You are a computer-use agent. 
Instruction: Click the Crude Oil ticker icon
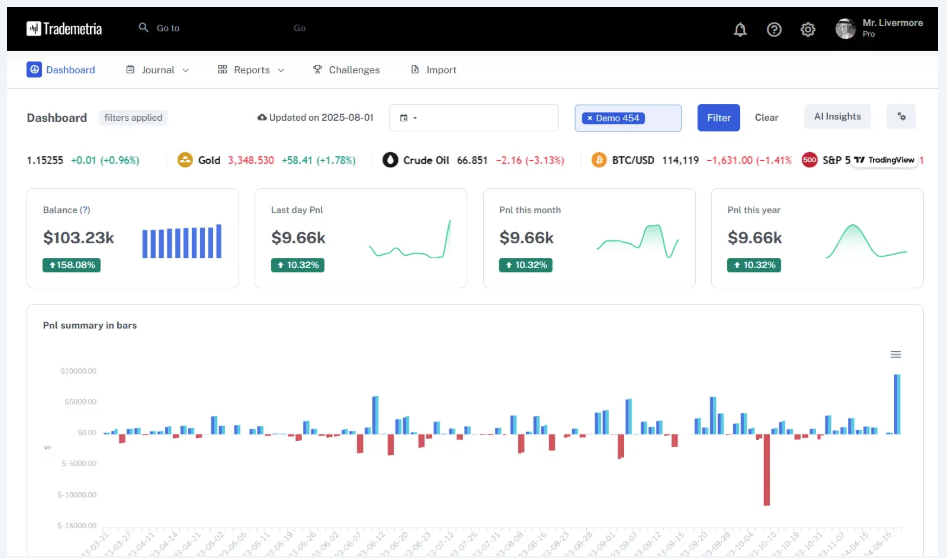point(390,160)
